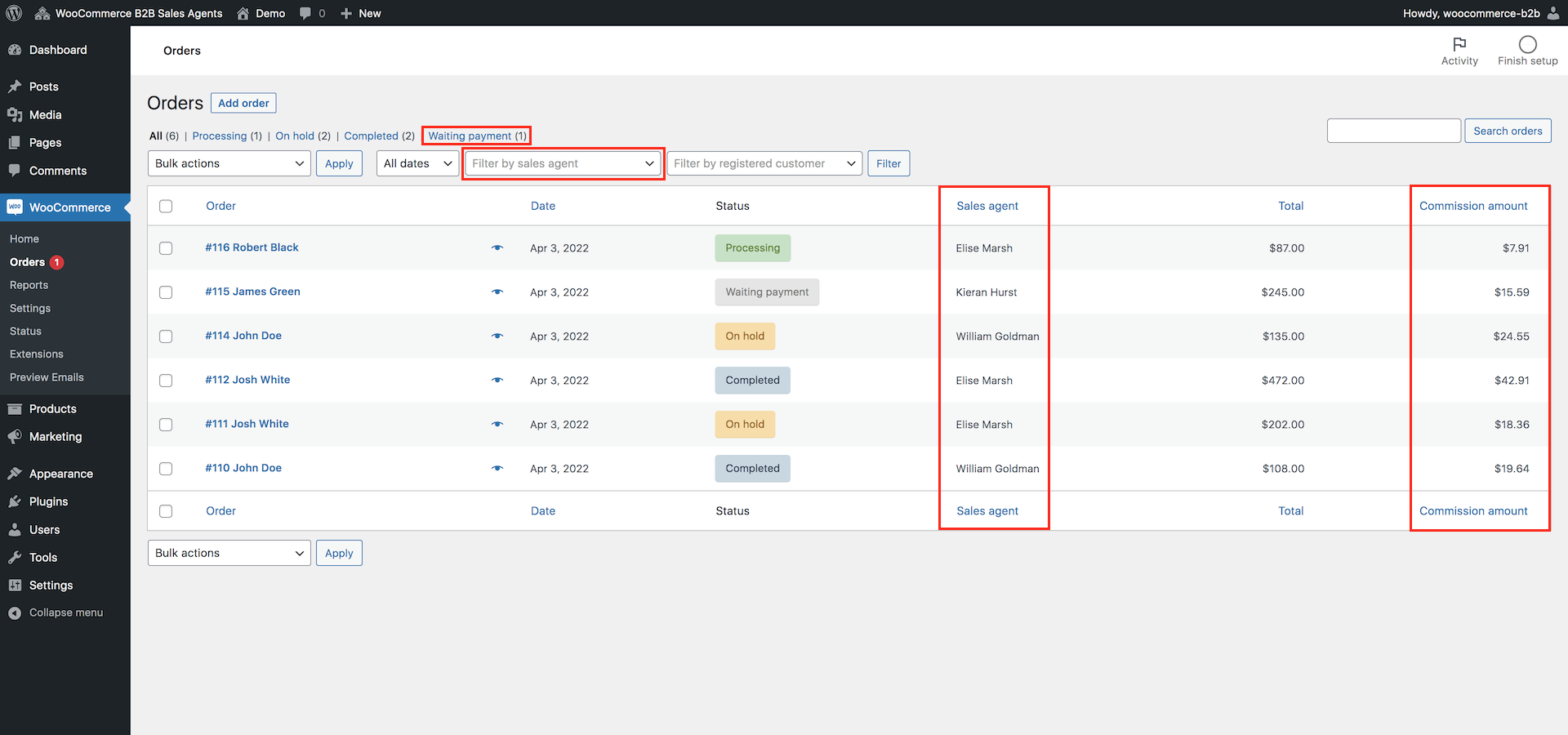Preview order #112 Josh White eye icon
1568x735 pixels.
[497, 380]
